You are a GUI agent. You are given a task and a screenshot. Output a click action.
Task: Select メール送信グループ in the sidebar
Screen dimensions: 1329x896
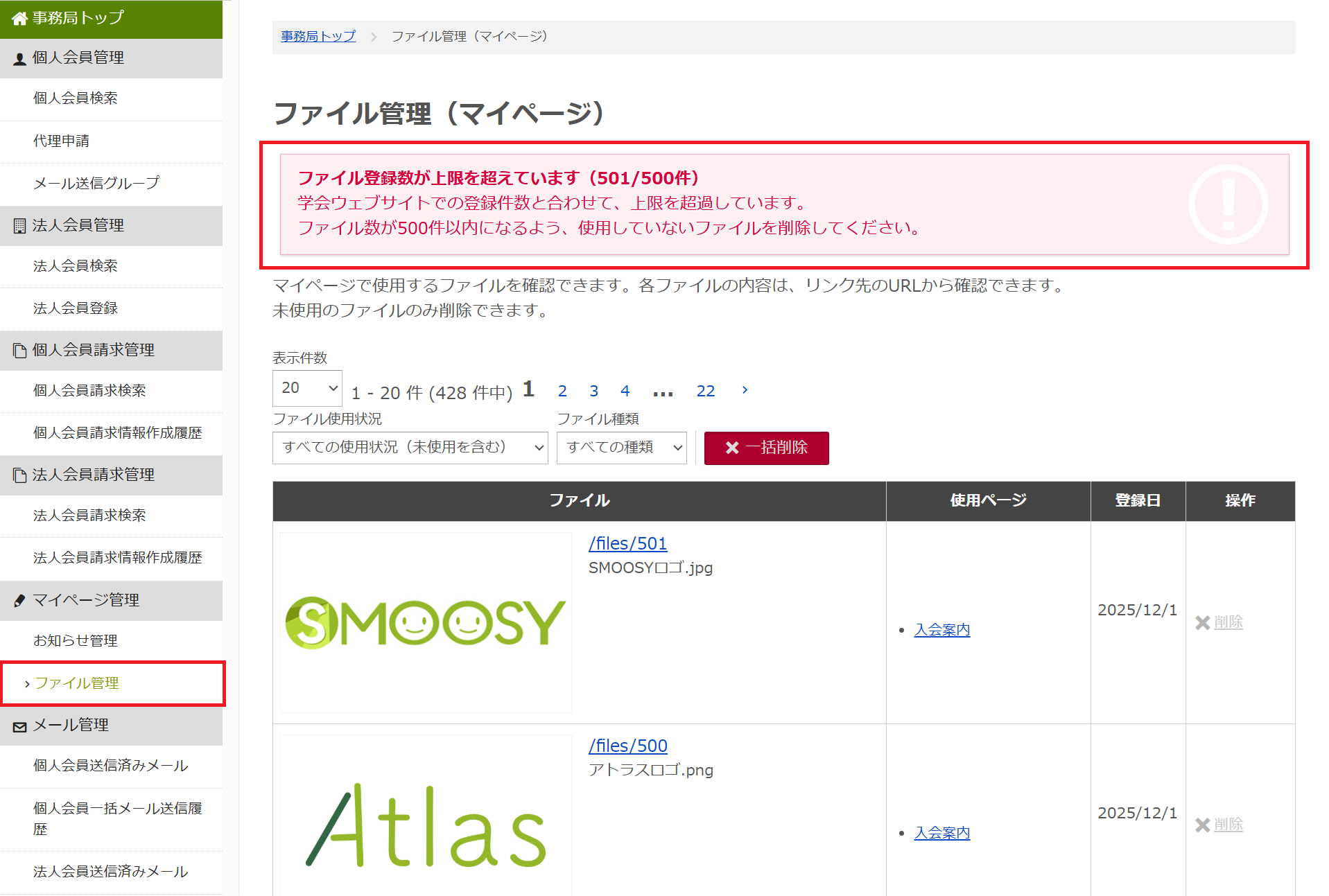click(112, 184)
